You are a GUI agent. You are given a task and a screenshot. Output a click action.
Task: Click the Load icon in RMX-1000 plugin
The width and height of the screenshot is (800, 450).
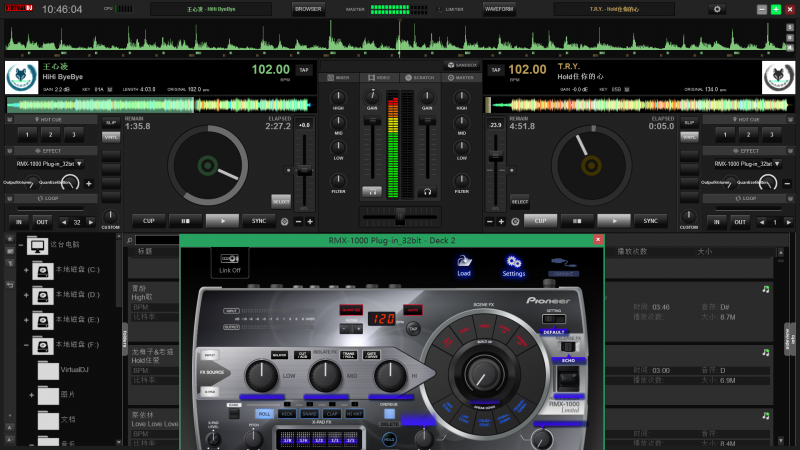464,262
